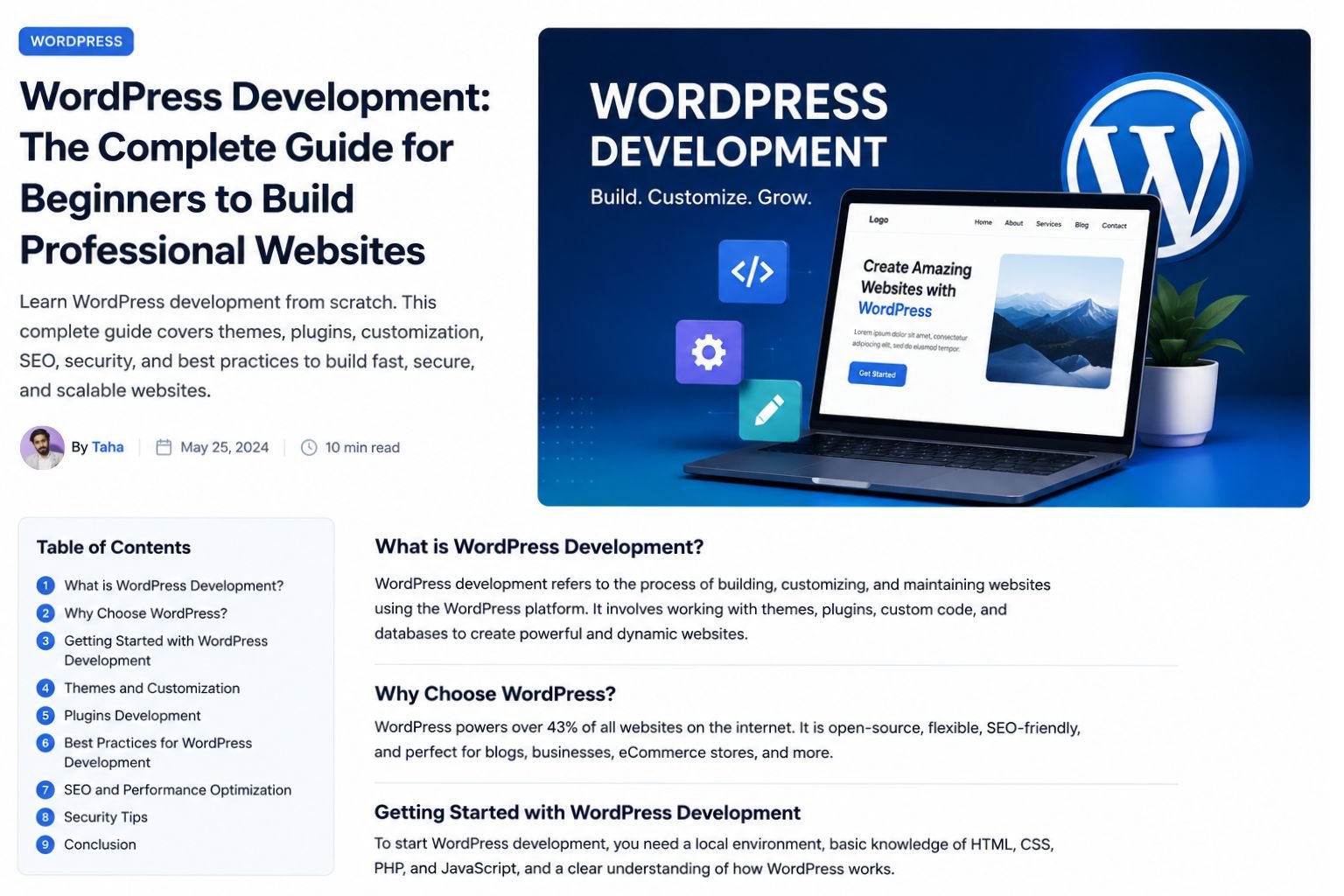Go to SEO and Performance Optimization entry
This screenshot has height=896, width=1344.
point(178,789)
